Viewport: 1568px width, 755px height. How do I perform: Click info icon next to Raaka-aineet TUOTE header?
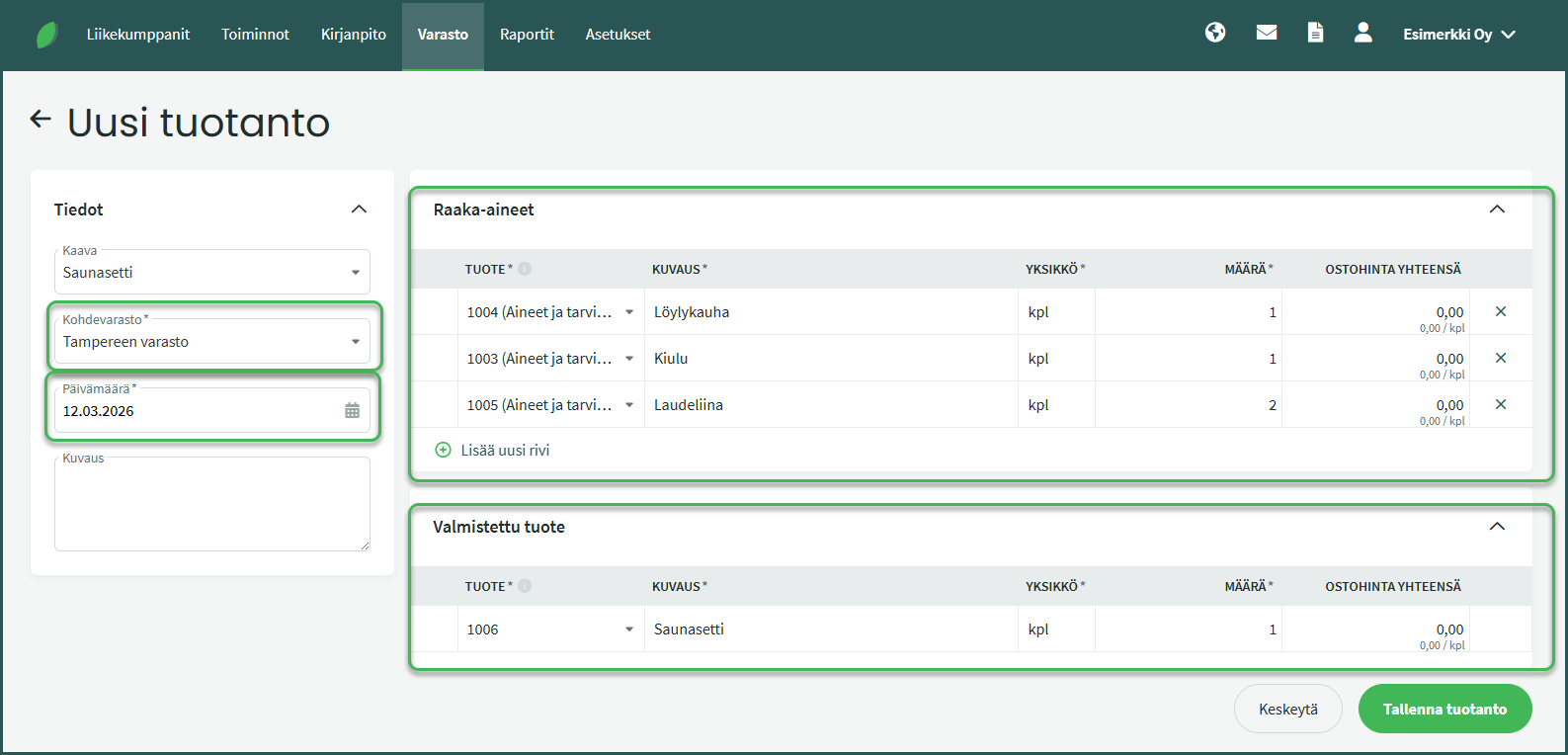click(525, 269)
